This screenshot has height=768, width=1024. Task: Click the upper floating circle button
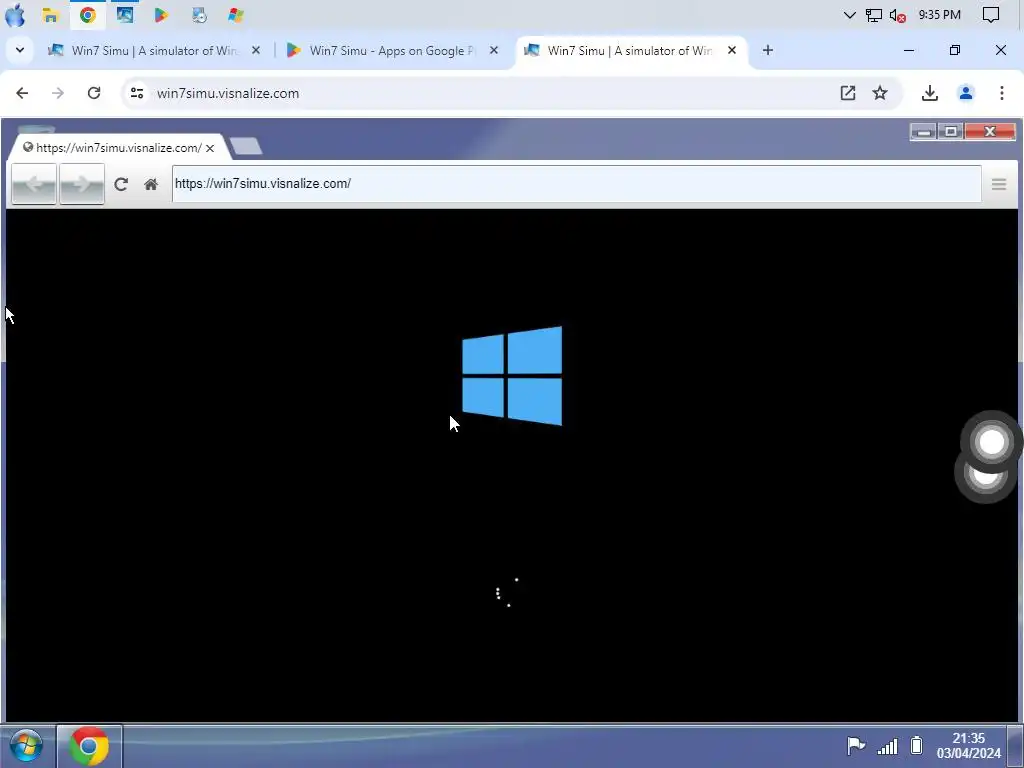point(992,441)
